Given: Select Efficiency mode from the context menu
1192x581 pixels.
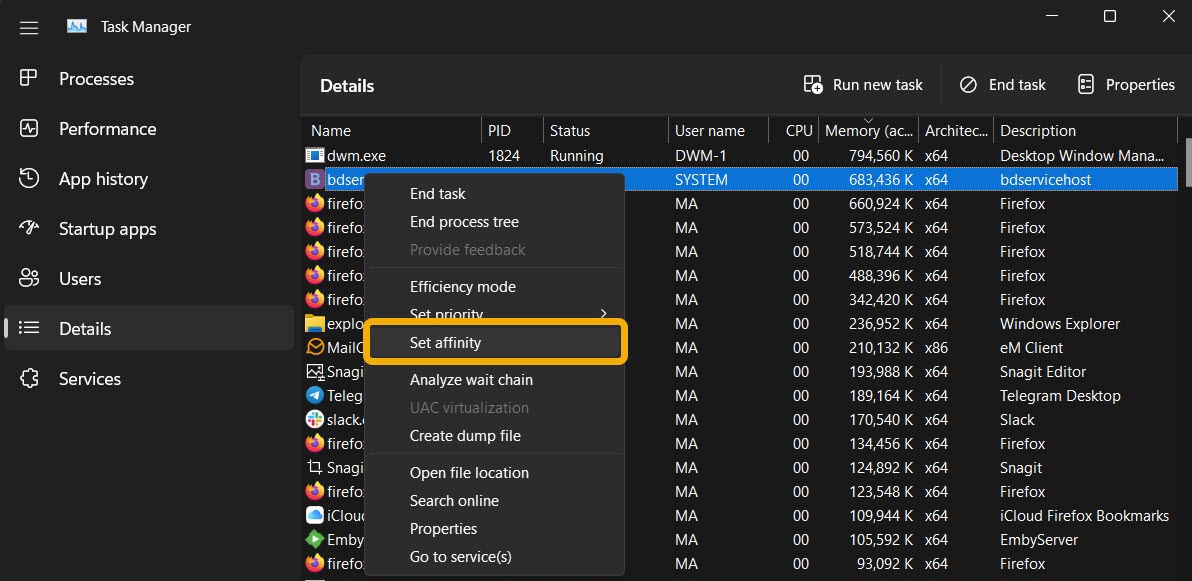Looking at the screenshot, I should [463, 286].
